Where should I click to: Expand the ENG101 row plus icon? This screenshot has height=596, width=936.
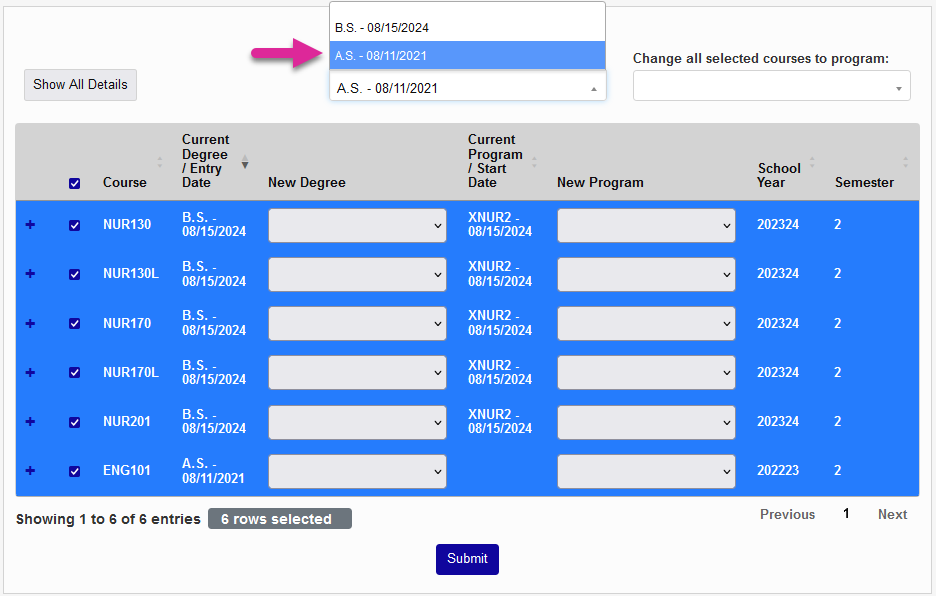tap(30, 471)
